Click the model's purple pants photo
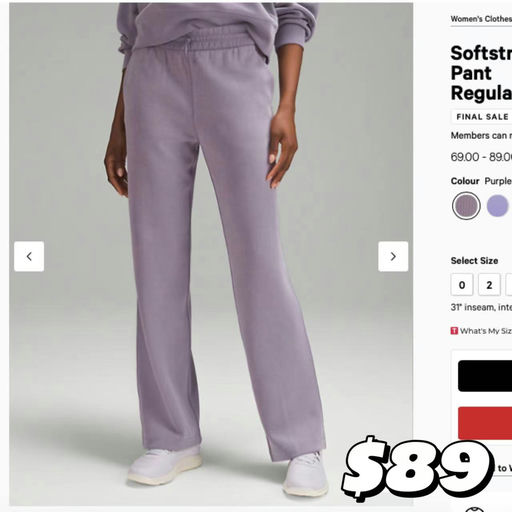This screenshot has width=512, height=512. (x=211, y=254)
